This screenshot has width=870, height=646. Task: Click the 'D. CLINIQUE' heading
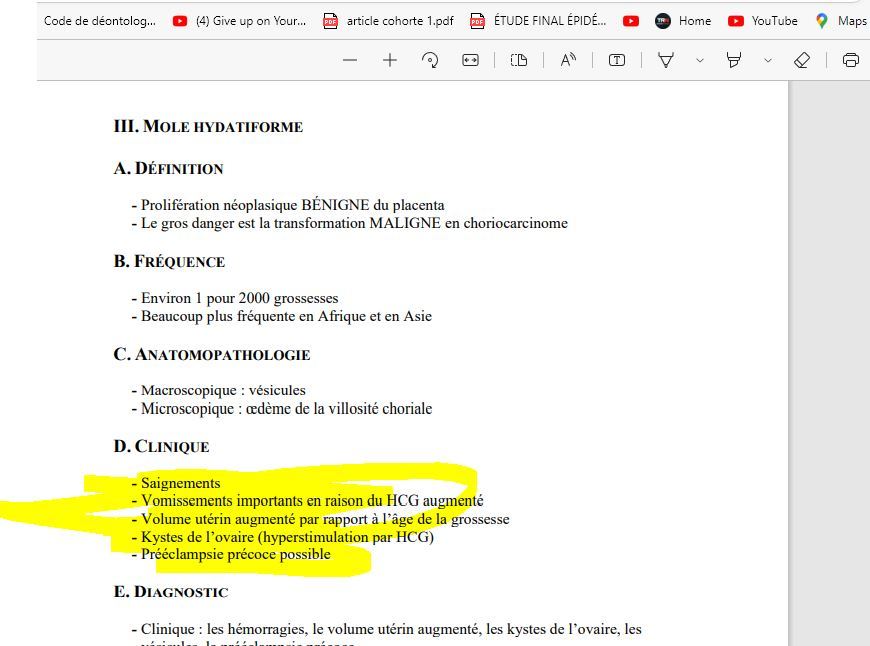161,446
